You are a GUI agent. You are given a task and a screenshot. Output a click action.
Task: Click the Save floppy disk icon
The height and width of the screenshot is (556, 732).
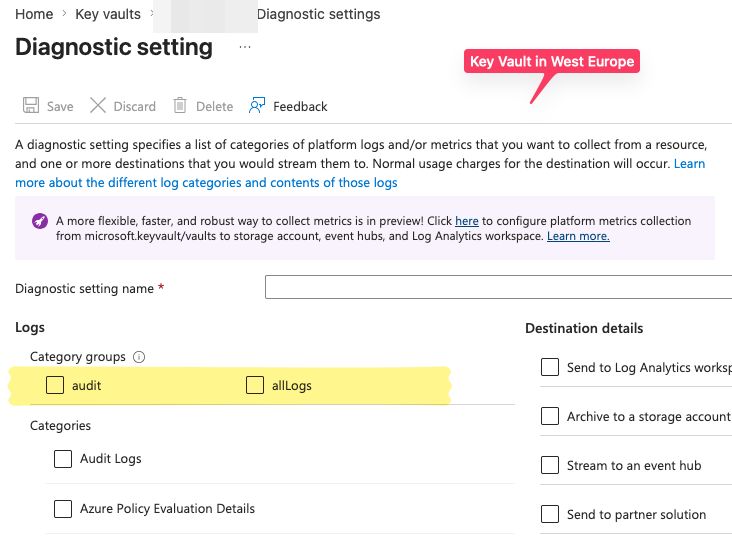click(x=31, y=106)
